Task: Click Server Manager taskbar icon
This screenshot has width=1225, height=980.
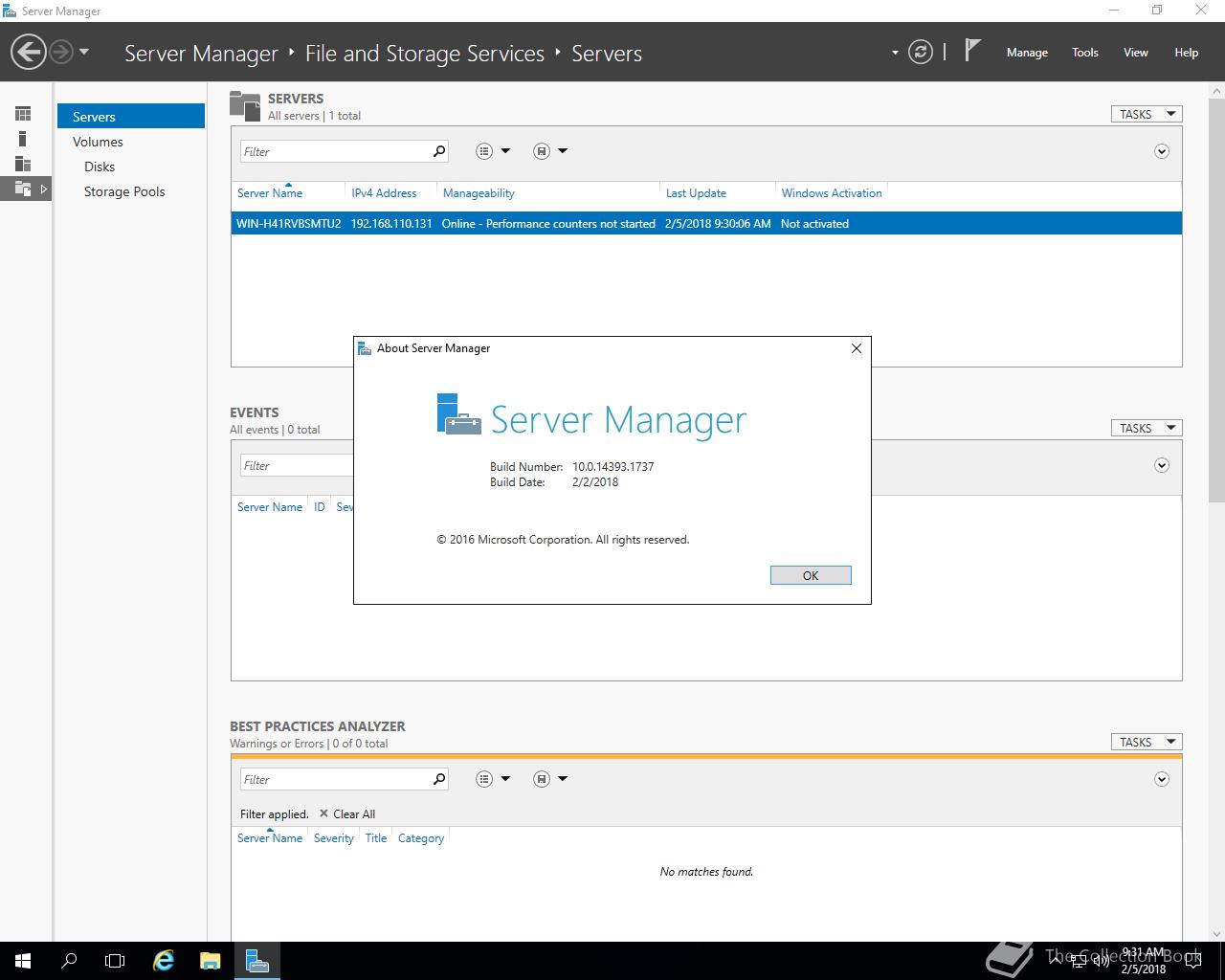Action: (256, 961)
